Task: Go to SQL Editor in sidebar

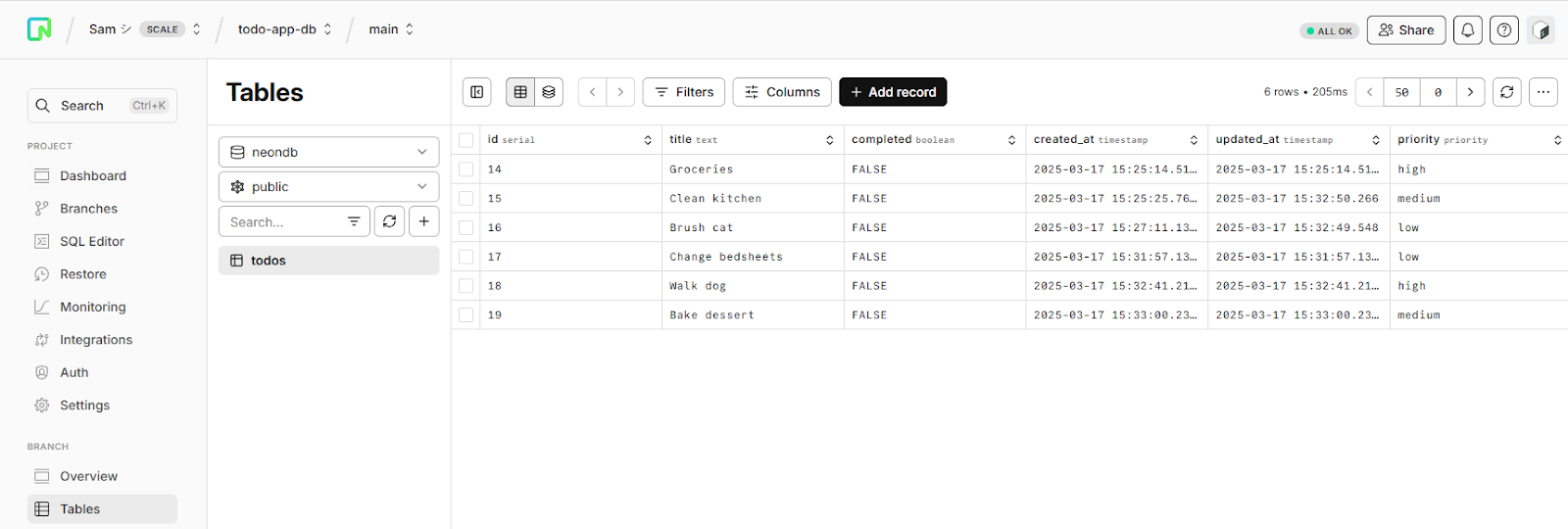Action: click(x=92, y=241)
